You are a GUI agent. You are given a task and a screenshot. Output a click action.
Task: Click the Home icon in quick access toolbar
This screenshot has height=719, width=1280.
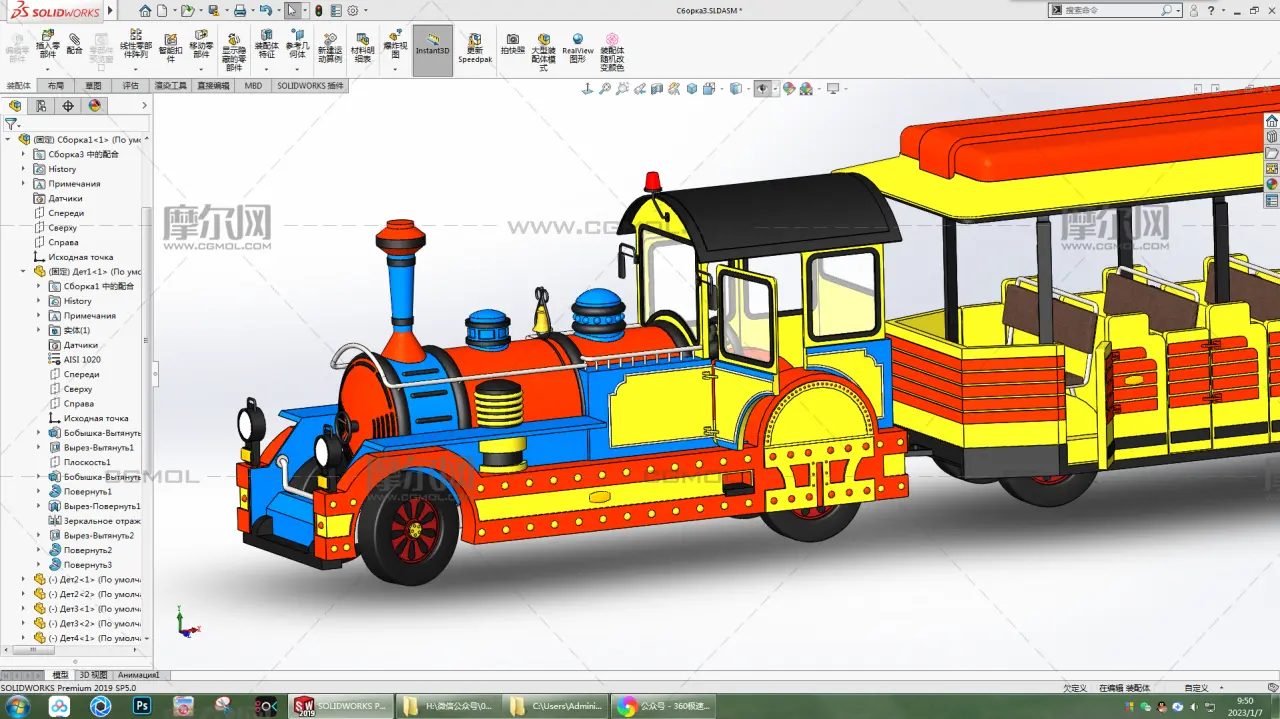coord(146,11)
